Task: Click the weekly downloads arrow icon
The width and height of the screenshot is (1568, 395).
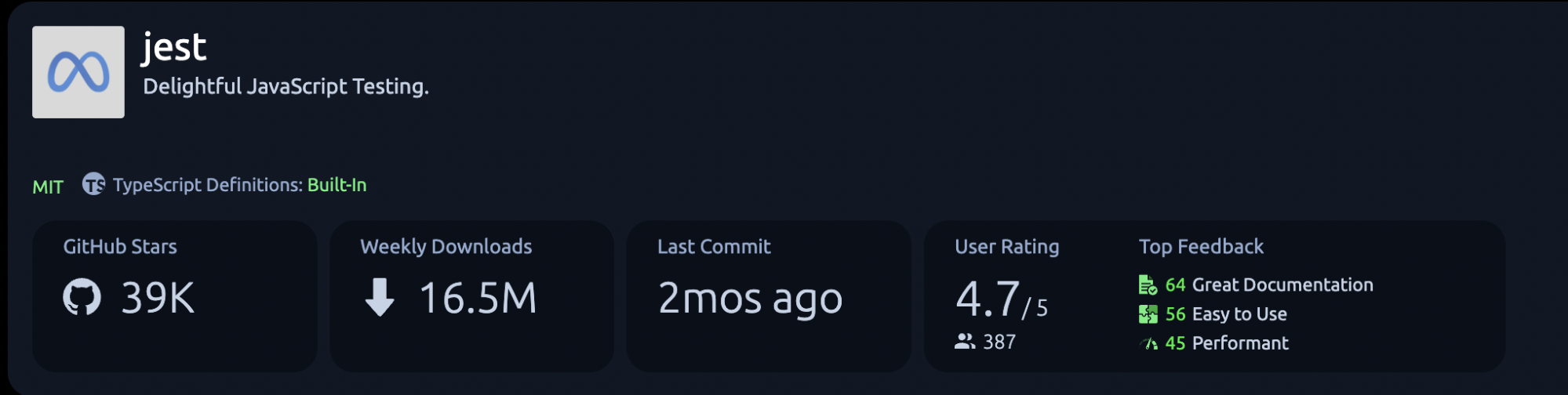Action: (x=380, y=298)
